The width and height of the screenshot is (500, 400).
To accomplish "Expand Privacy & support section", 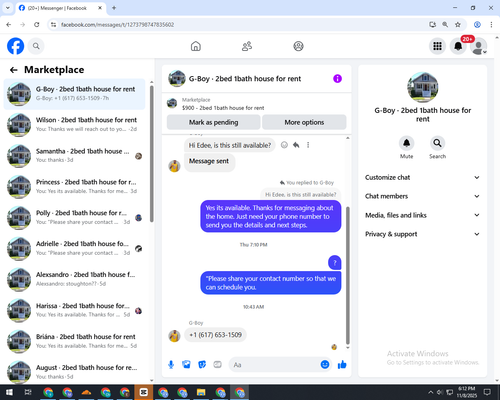I will coord(422,234).
